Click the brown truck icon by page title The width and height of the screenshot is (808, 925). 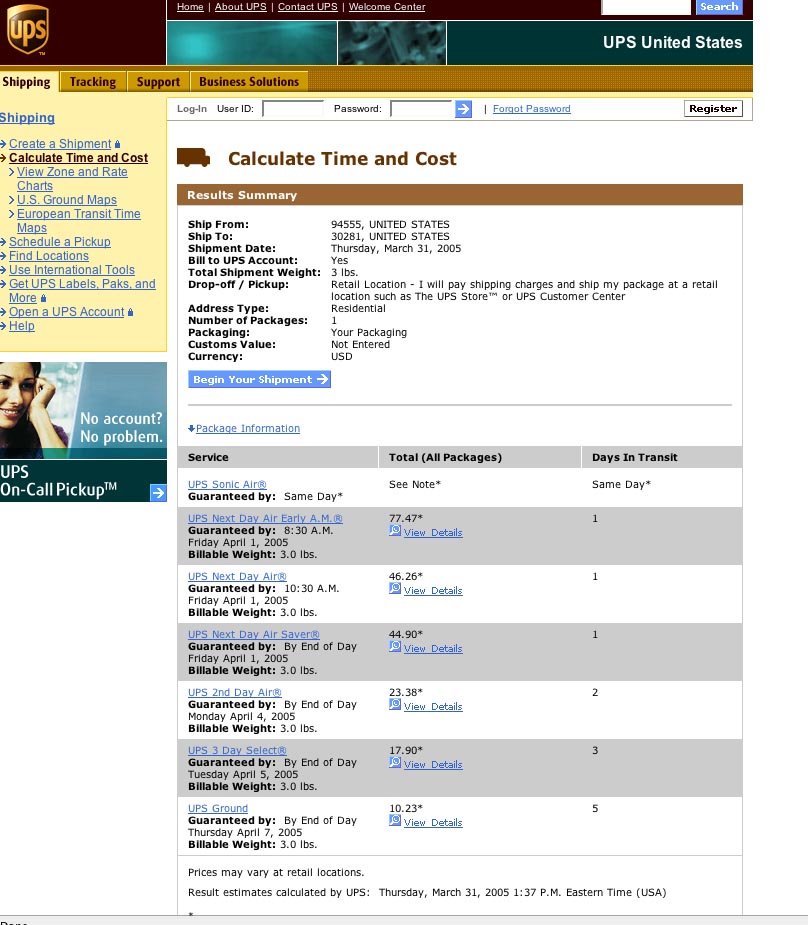click(x=193, y=158)
